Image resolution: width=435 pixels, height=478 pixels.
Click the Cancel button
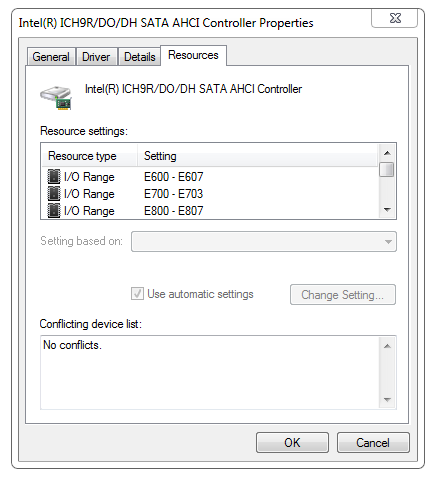pyautogui.click(x=373, y=443)
